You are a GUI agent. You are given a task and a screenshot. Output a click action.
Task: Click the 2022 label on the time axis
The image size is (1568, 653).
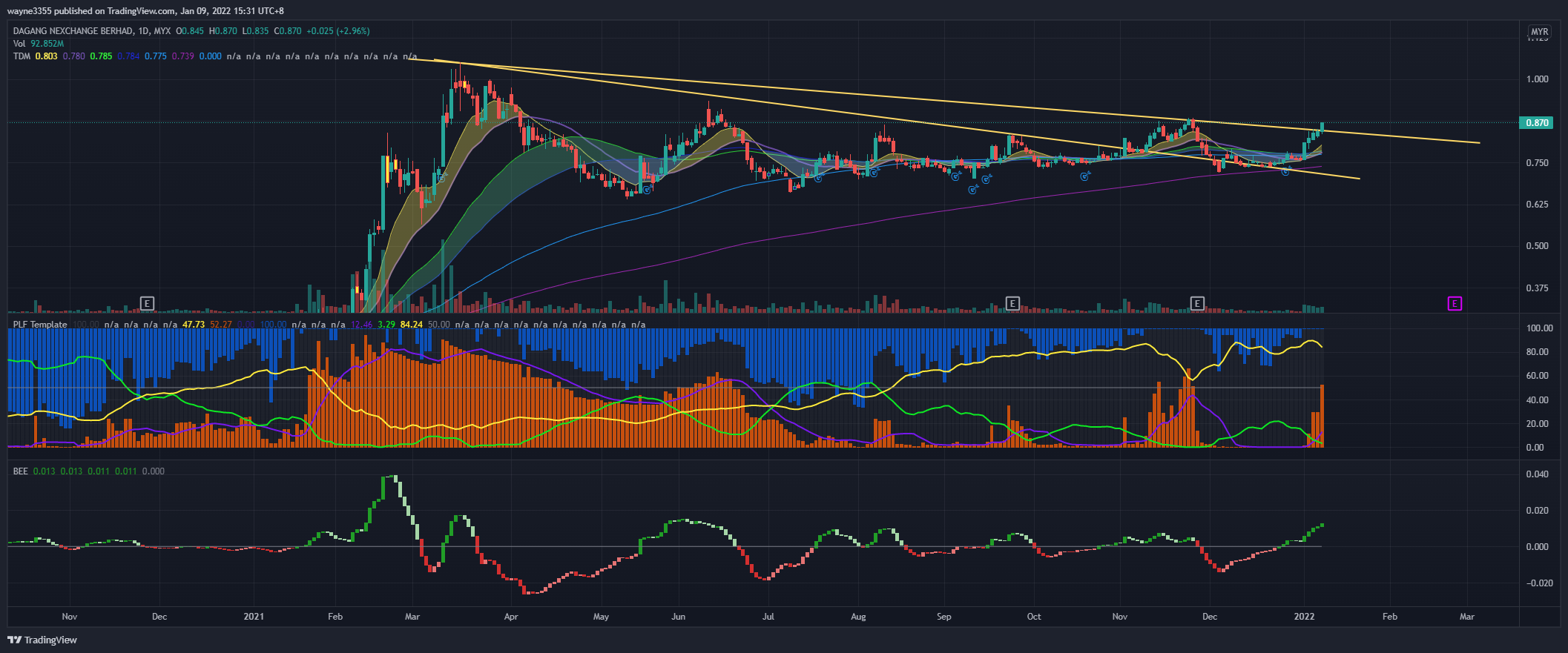pos(1304,617)
